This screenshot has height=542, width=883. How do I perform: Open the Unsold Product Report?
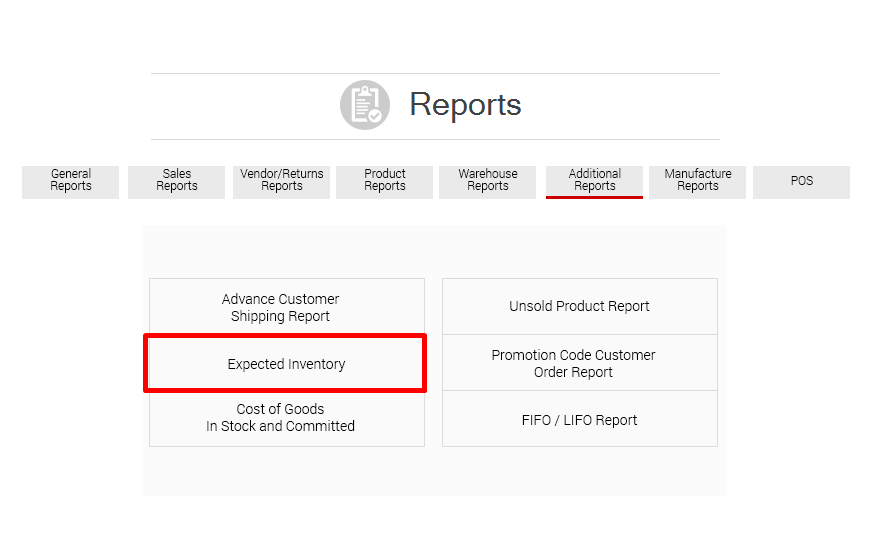tap(579, 307)
